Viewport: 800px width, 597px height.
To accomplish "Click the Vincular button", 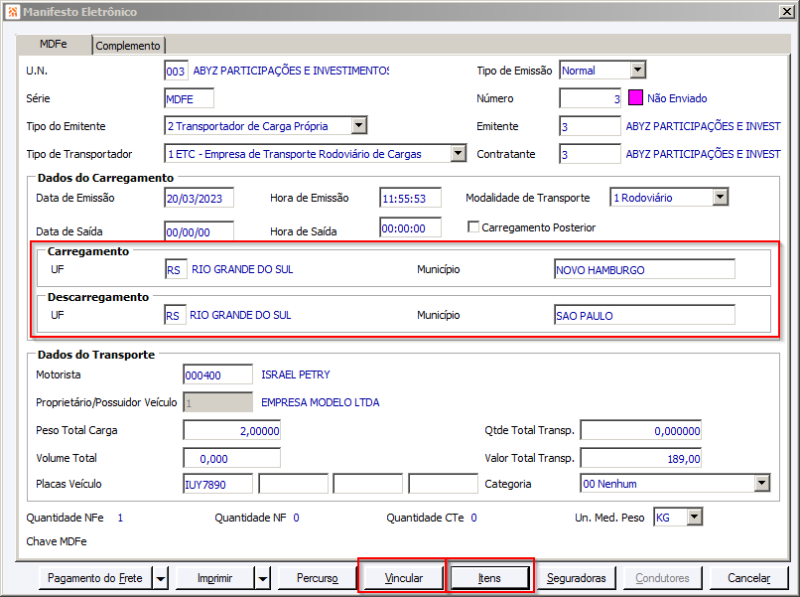I will (403, 578).
